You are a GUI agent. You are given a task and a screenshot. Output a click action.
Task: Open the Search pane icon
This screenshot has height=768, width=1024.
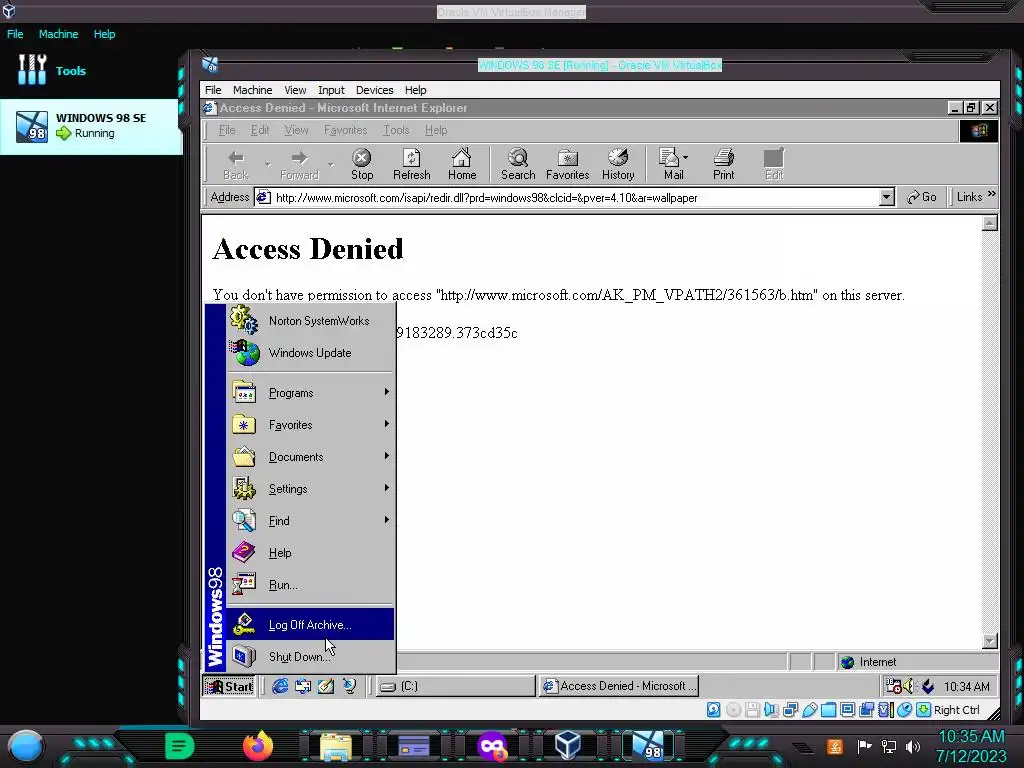(x=518, y=157)
